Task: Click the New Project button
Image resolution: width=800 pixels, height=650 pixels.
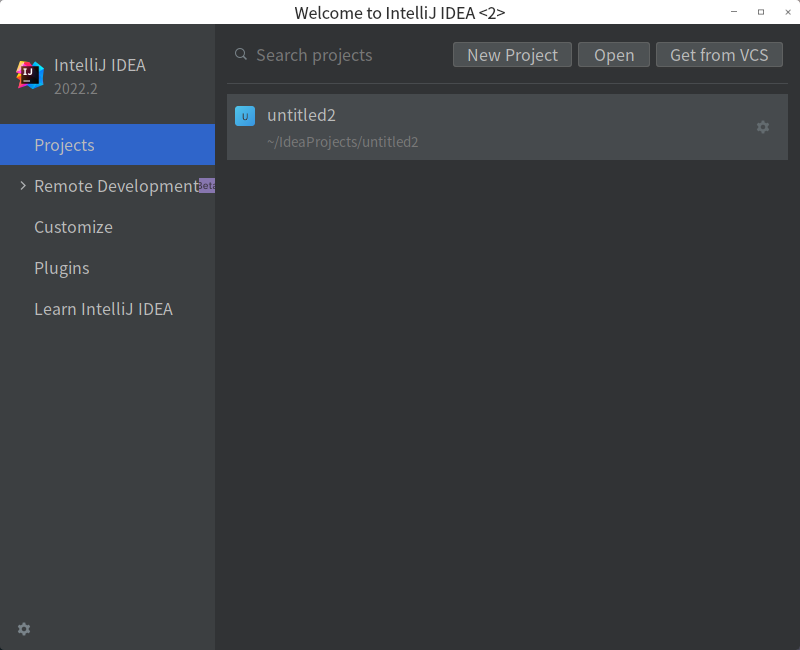Action: coord(512,55)
